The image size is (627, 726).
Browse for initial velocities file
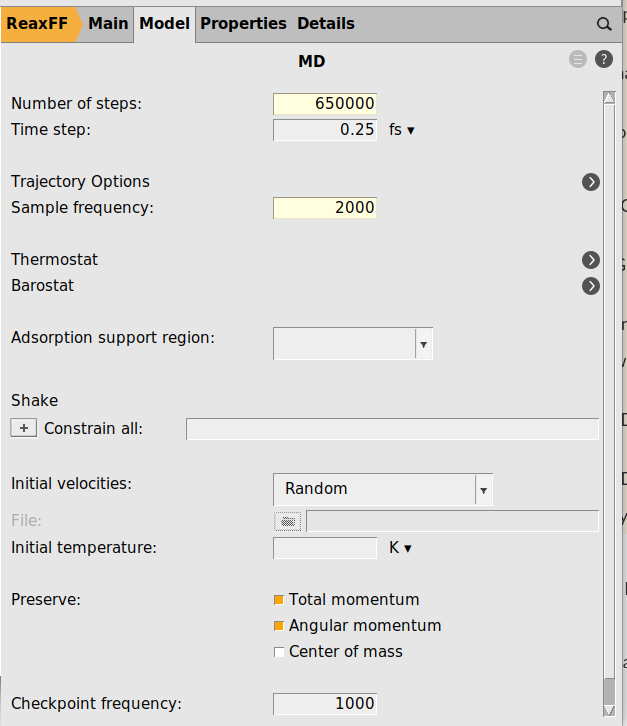click(288, 521)
